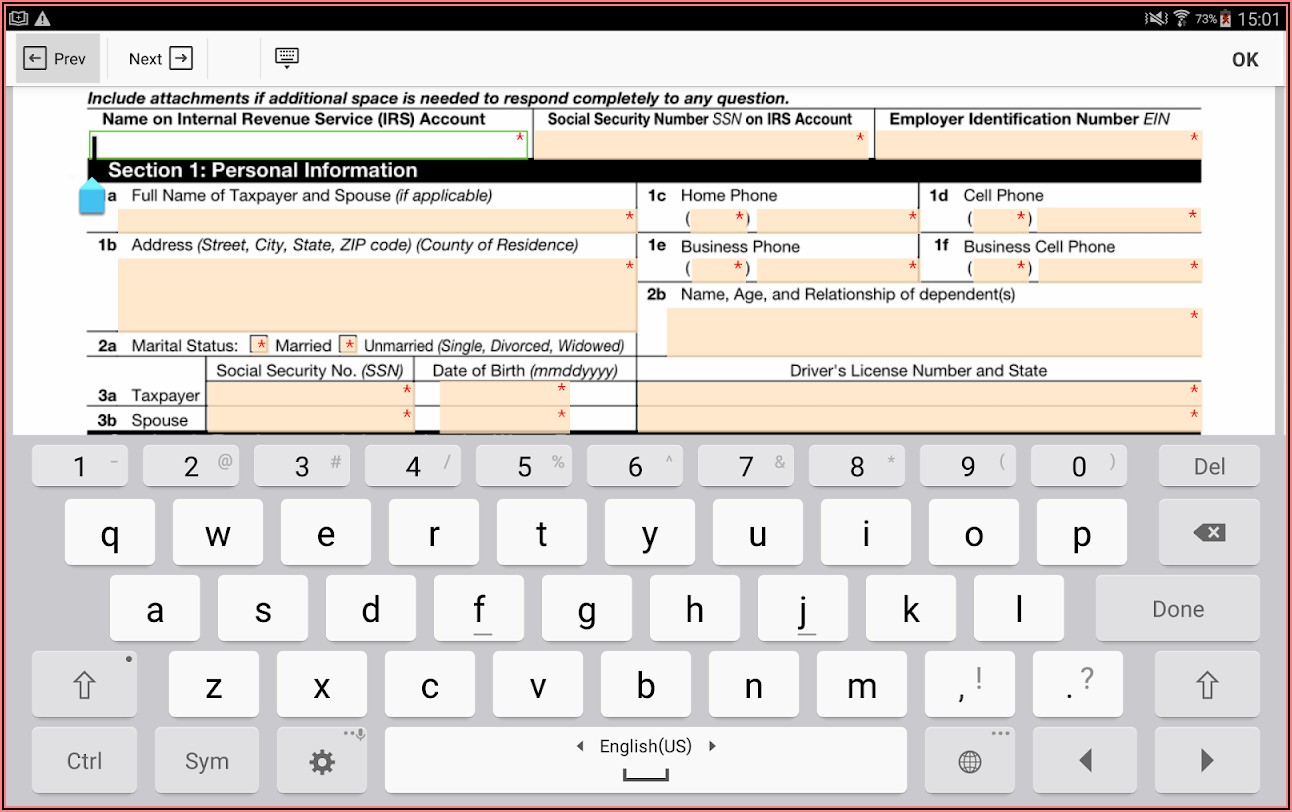Tap the b key
1292x812 pixels.
tap(646, 685)
